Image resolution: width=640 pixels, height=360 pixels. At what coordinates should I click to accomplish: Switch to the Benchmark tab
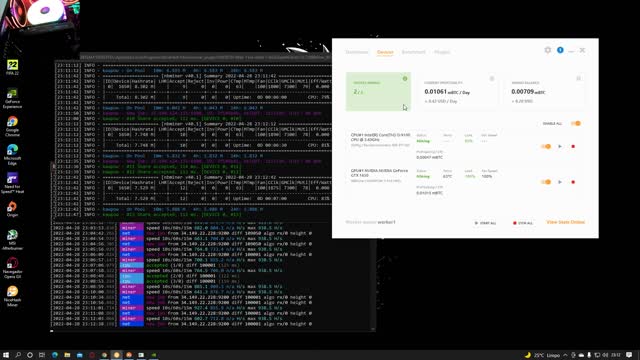click(413, 52)
